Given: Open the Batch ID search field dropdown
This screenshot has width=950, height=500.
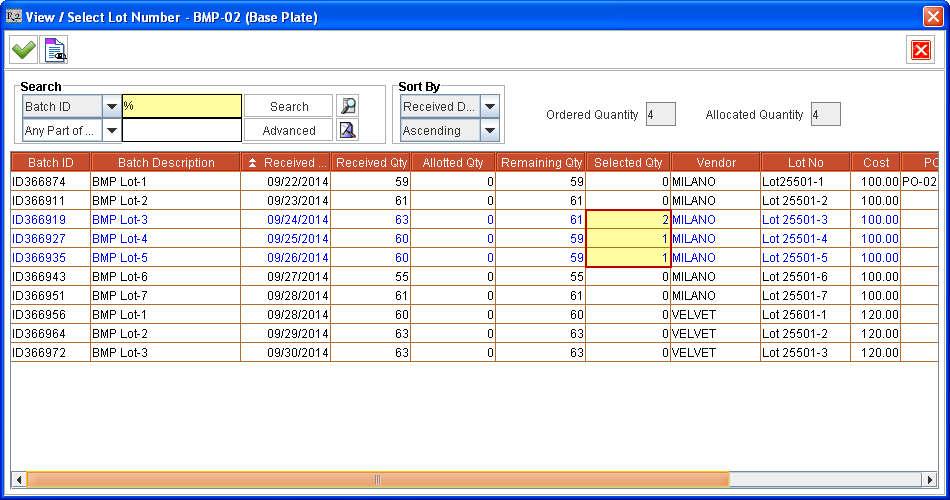Looking at the screenshot, I should coord(110,106).
